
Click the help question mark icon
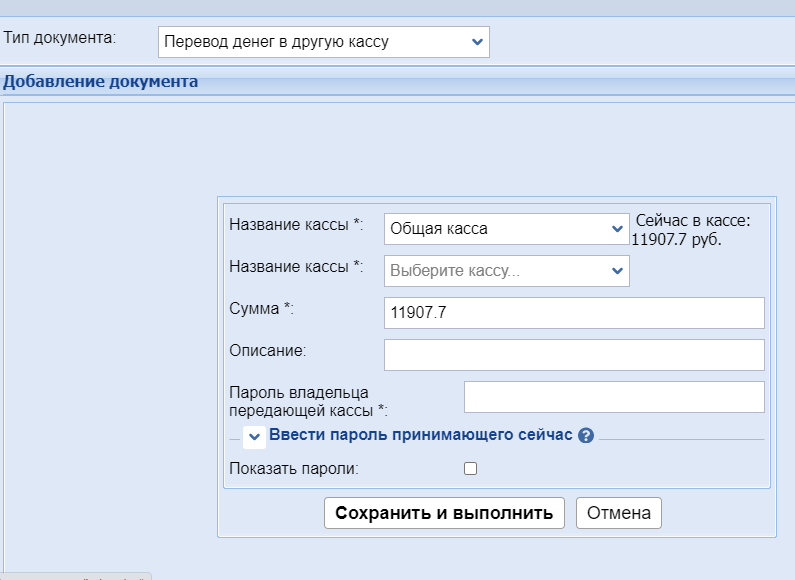[x=586, y=436]
